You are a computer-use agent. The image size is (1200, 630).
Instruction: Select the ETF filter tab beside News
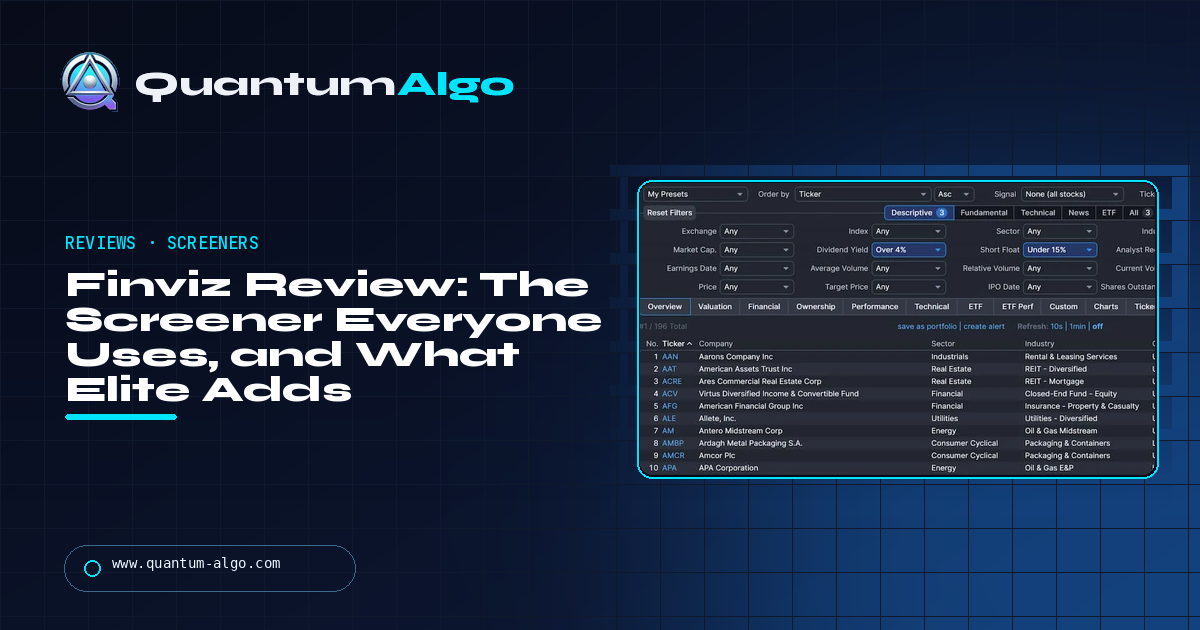pos(1109,213)
